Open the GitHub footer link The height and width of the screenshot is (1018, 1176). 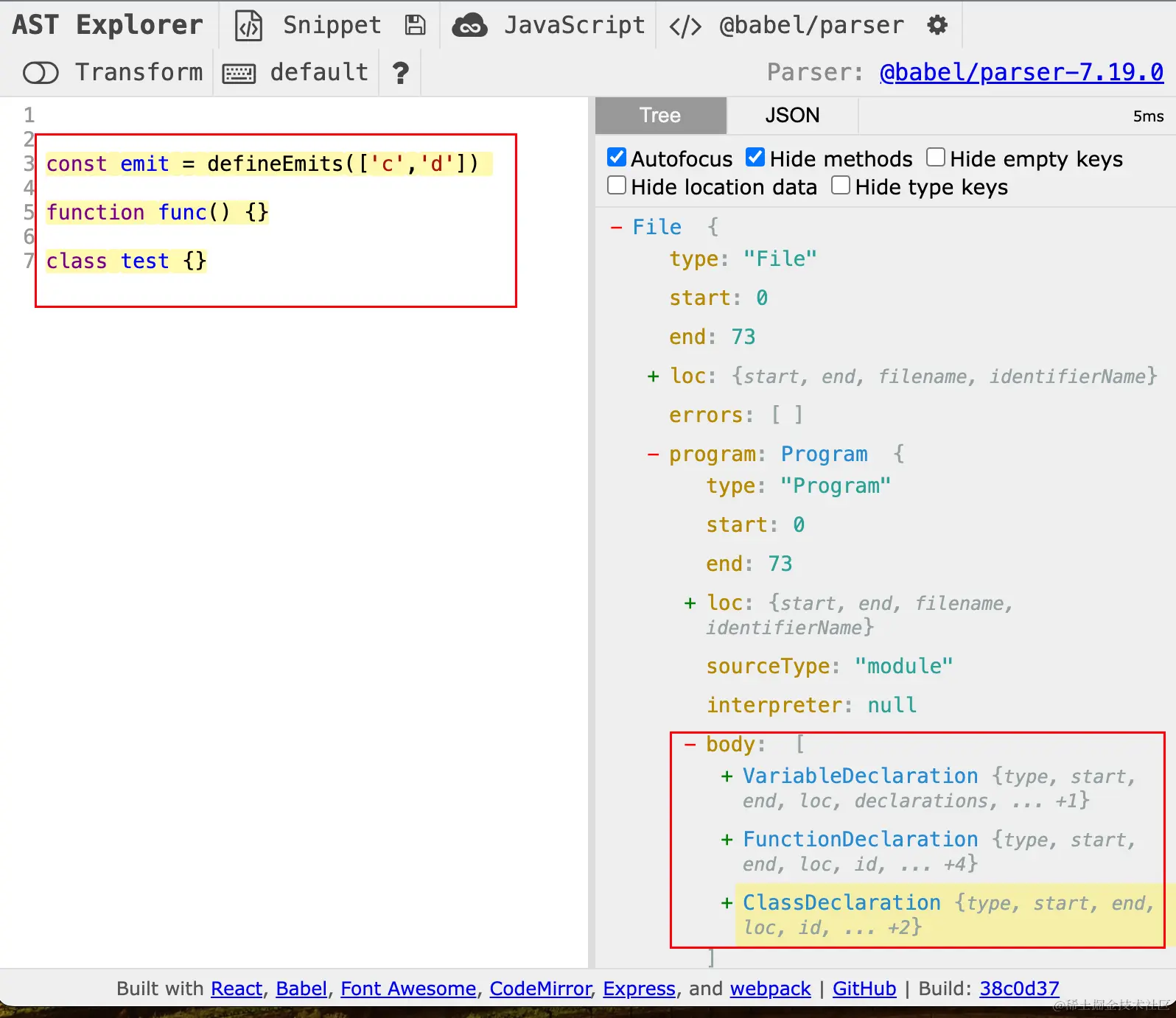(864, 989)
